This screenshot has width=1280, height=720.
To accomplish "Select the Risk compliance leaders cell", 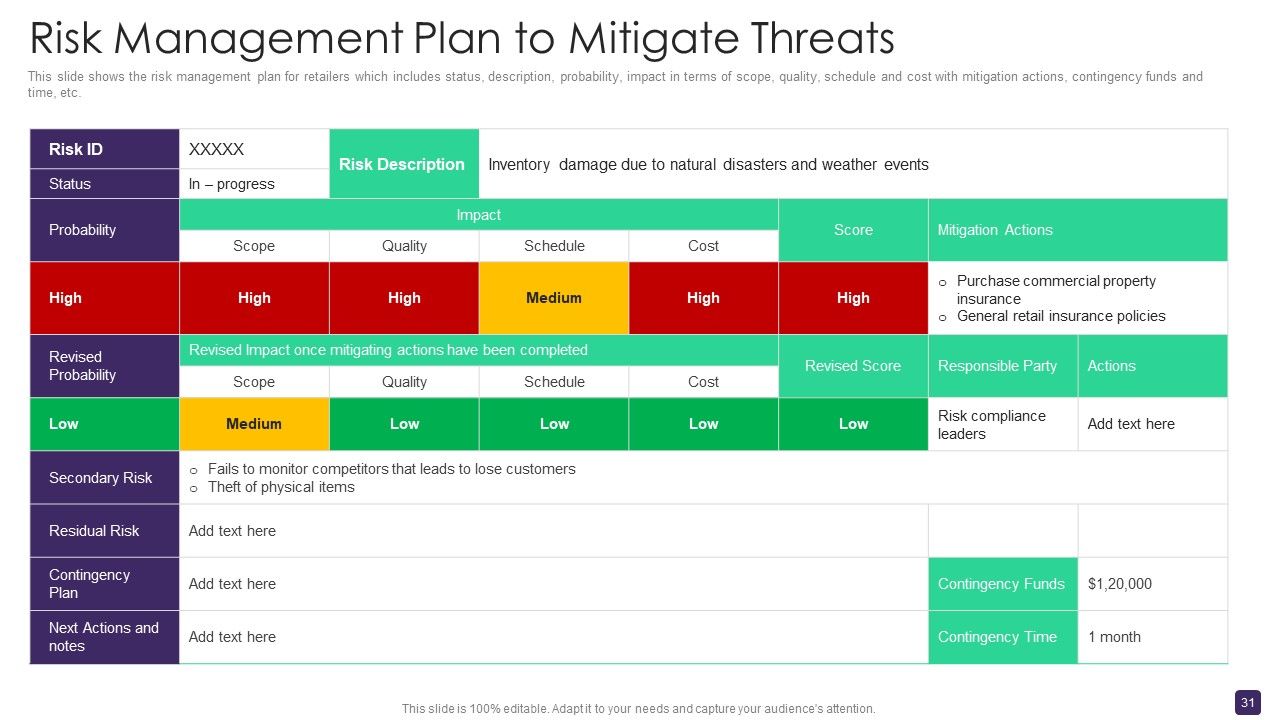I will pyautogui.click(x=1003, y=424).
